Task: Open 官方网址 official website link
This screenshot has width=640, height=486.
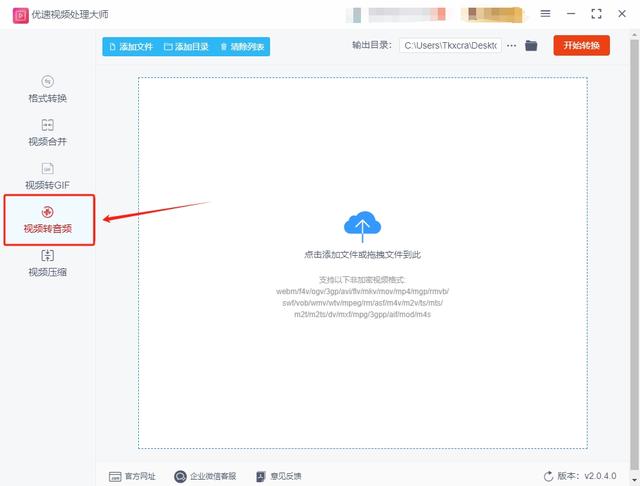Action: (132, 476)
